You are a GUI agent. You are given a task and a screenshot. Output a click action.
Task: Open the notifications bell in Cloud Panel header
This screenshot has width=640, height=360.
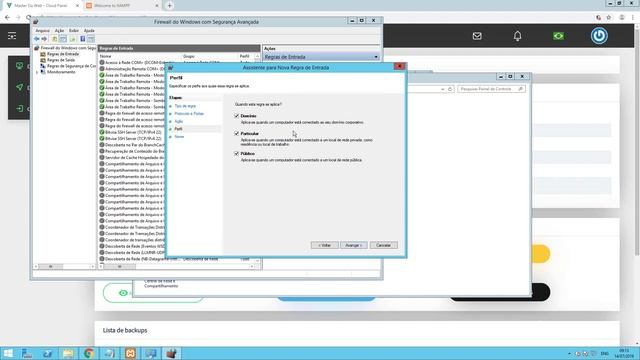(518, 36)
